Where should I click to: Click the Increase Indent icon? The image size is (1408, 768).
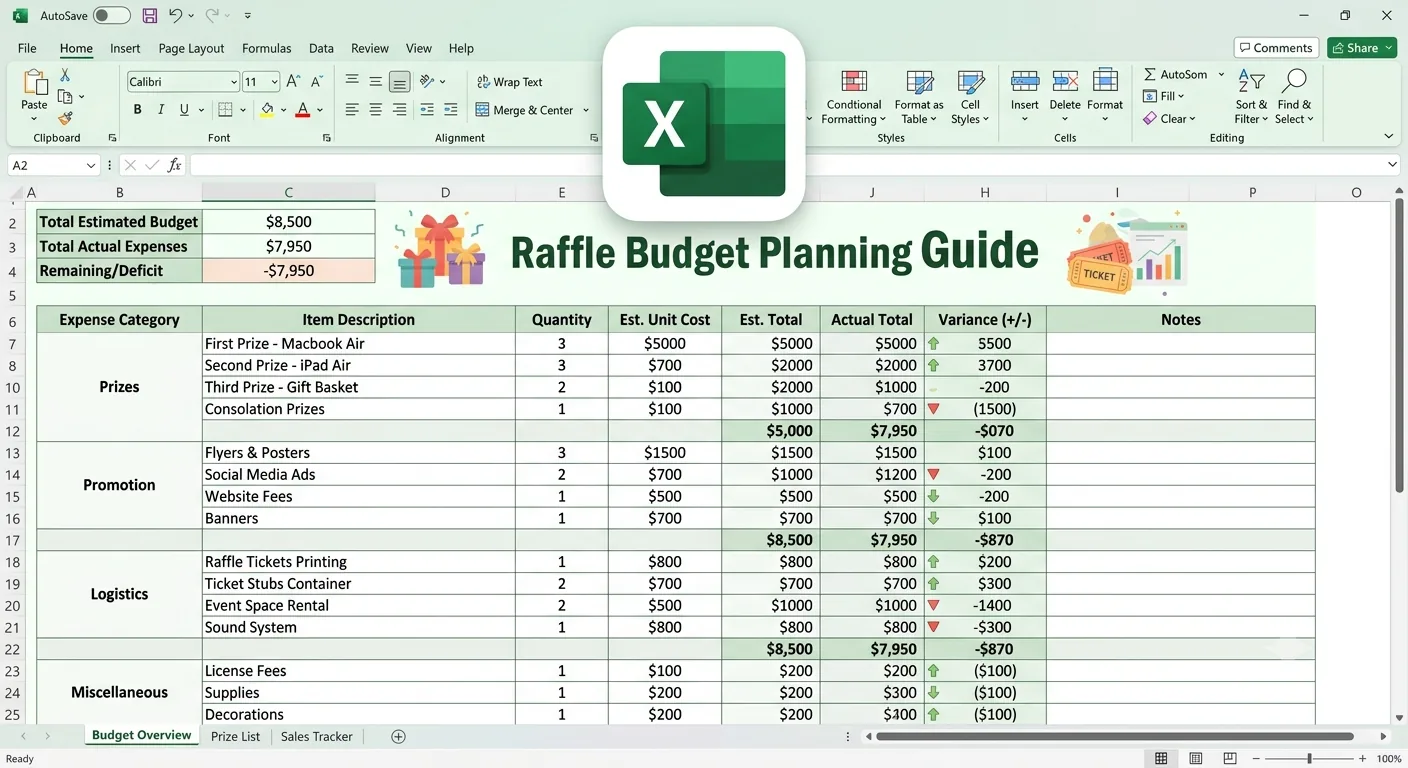click(451, 110)
